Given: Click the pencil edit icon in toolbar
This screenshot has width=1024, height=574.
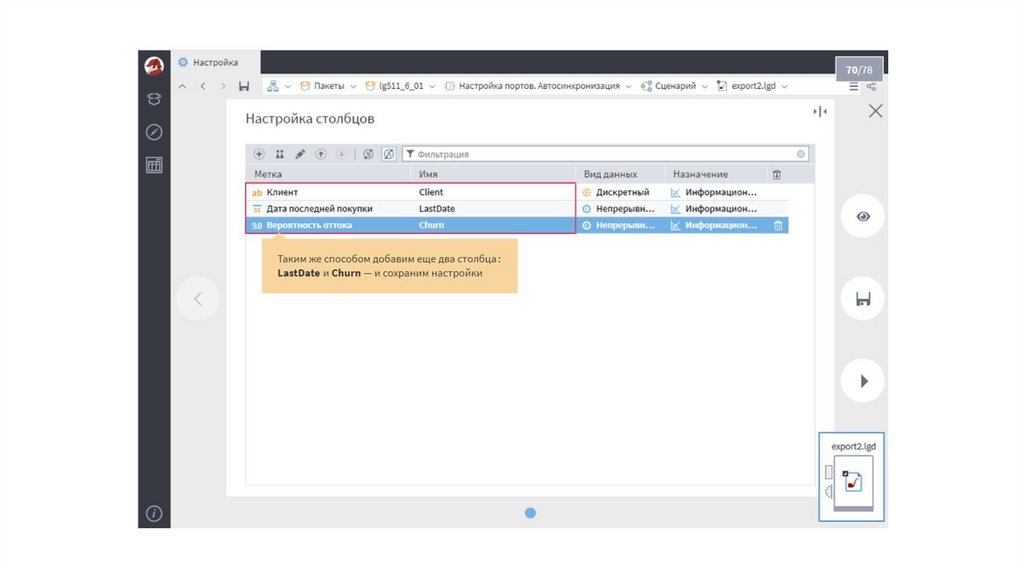Looking at the screenshot, I should [x=300, y=154].
